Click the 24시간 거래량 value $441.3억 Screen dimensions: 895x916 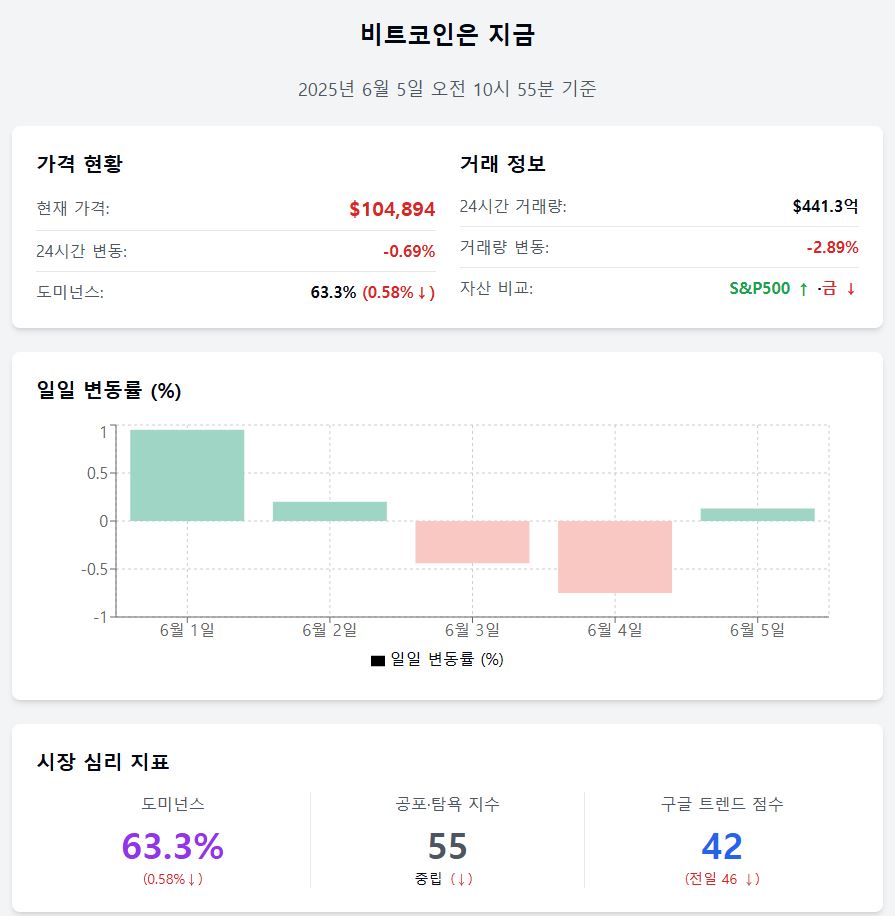pos(825,207)
